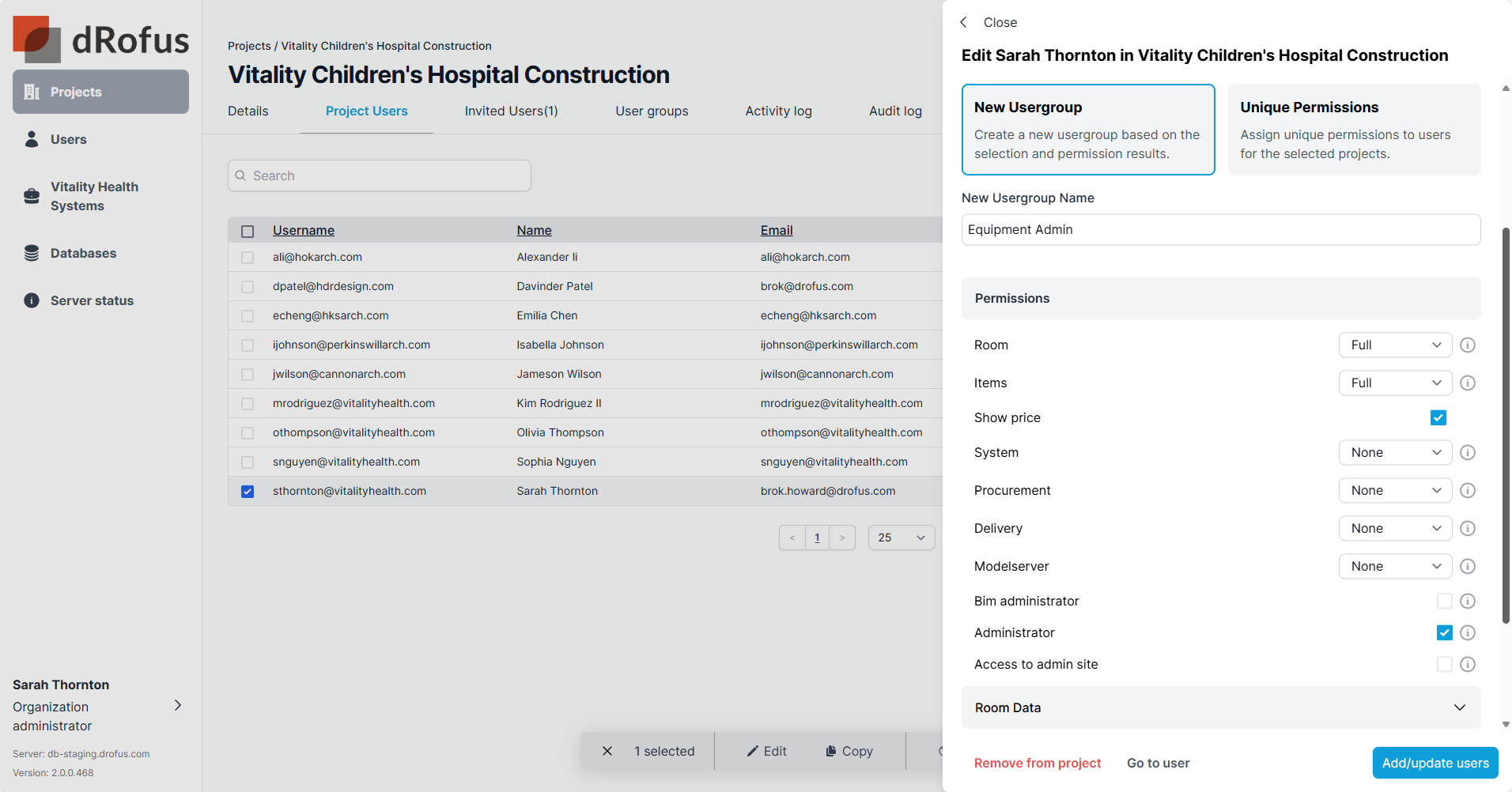Click the X icon to clear selection

[x=607, y=751]
